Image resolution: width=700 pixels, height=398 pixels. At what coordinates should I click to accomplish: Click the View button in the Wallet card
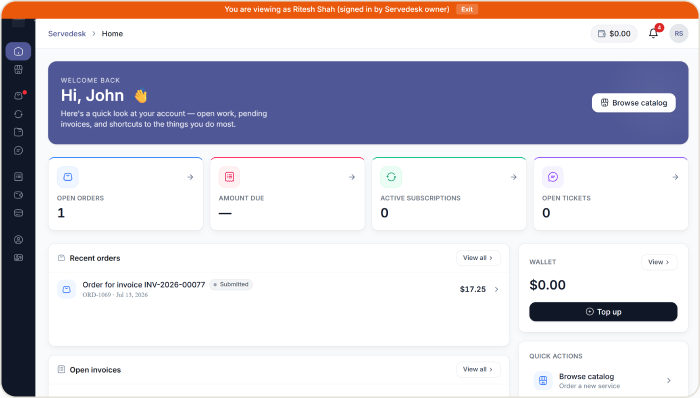click(659, 262)
